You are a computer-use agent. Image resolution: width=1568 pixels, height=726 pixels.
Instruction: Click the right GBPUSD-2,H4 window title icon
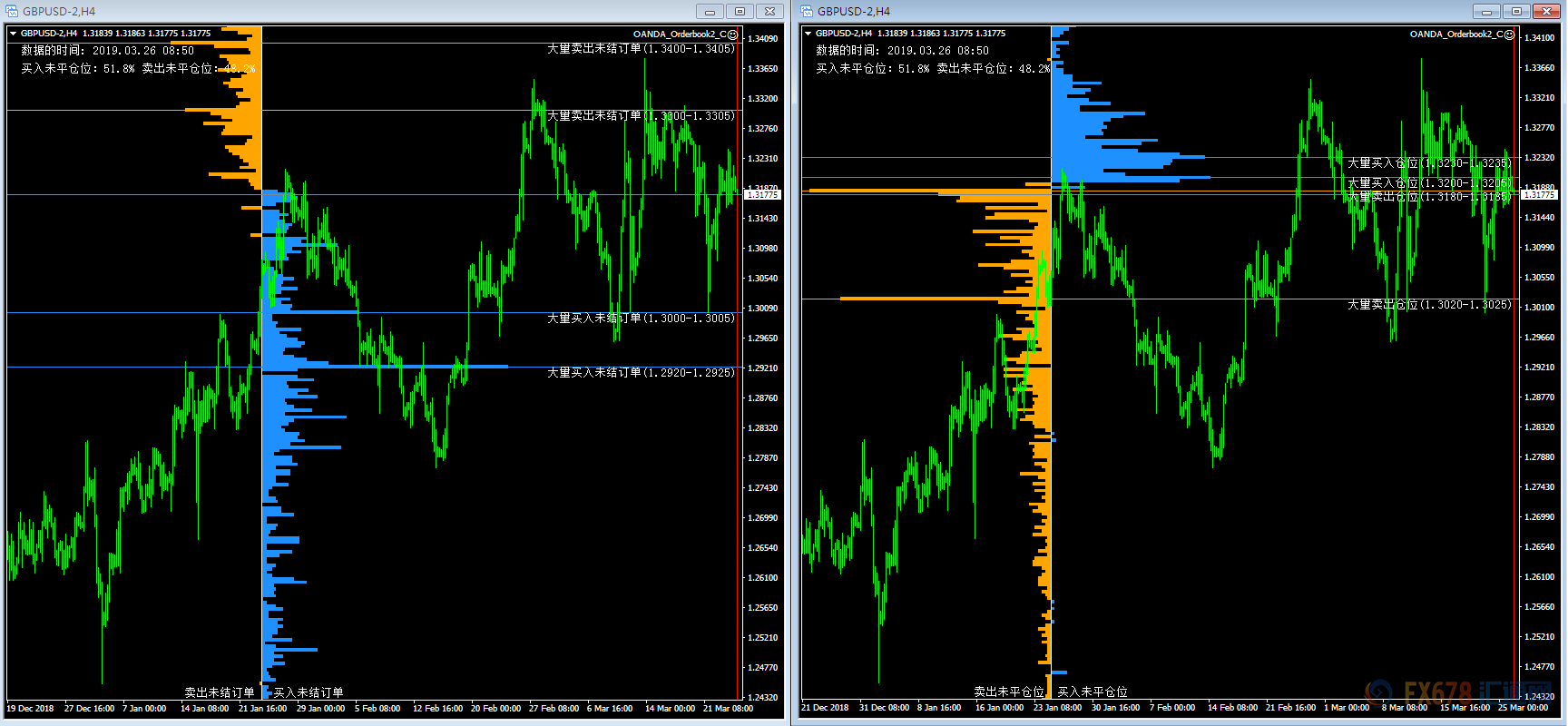point(807,11)
